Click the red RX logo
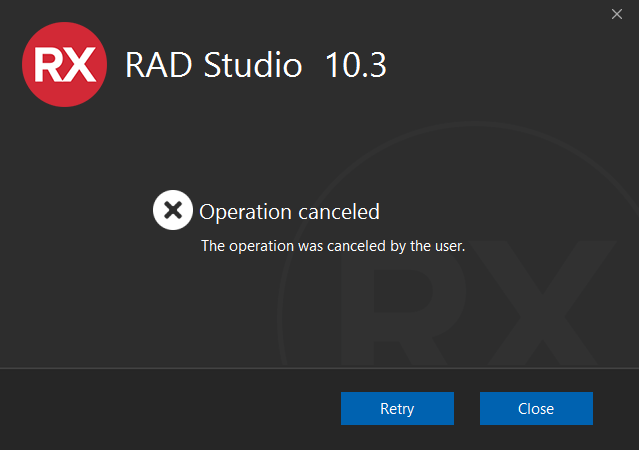The height and width of the screenshot is (450, 639). click(64, 64)
